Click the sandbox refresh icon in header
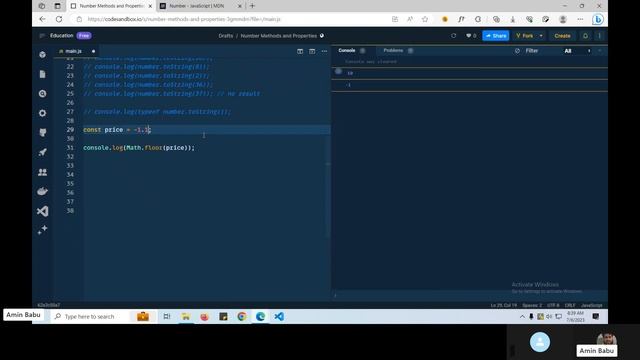 (x=453, y=36)
